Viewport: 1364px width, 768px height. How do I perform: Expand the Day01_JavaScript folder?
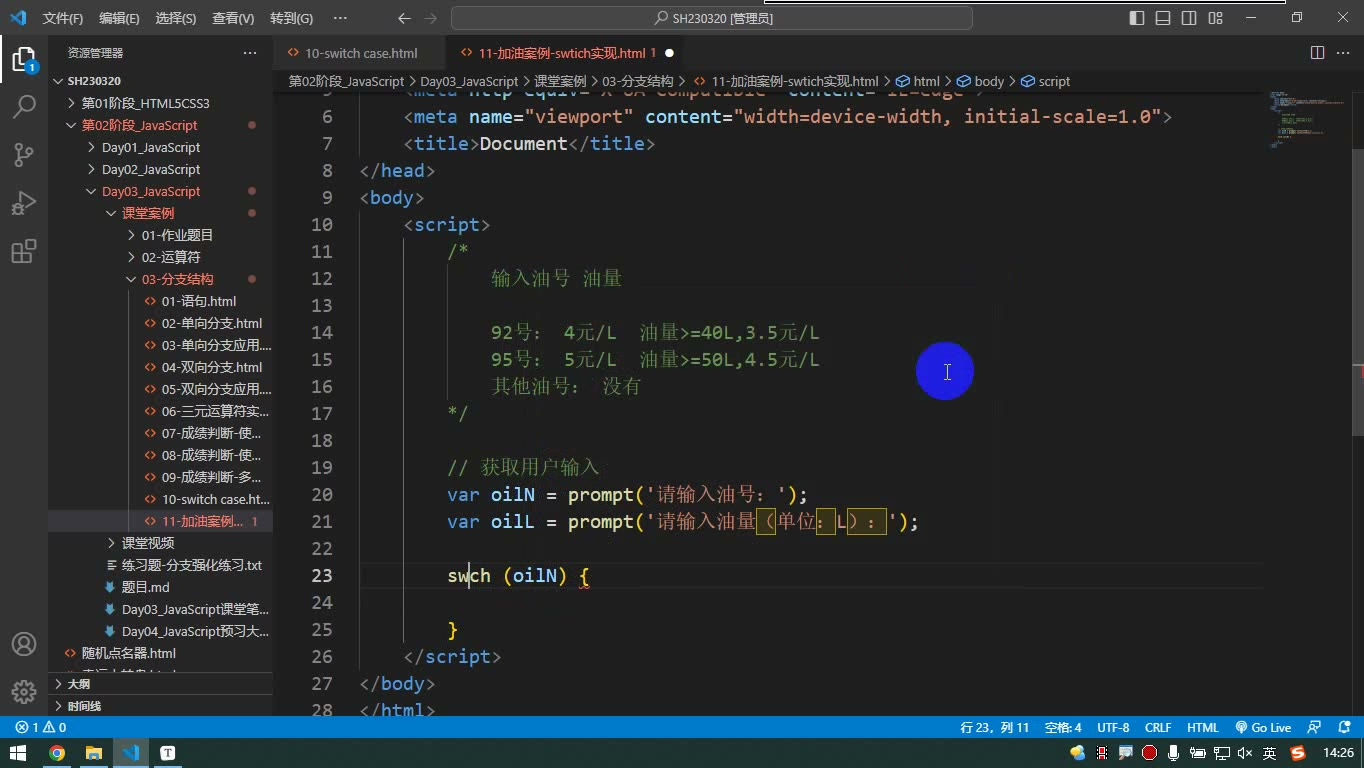(x=151, y=147)
